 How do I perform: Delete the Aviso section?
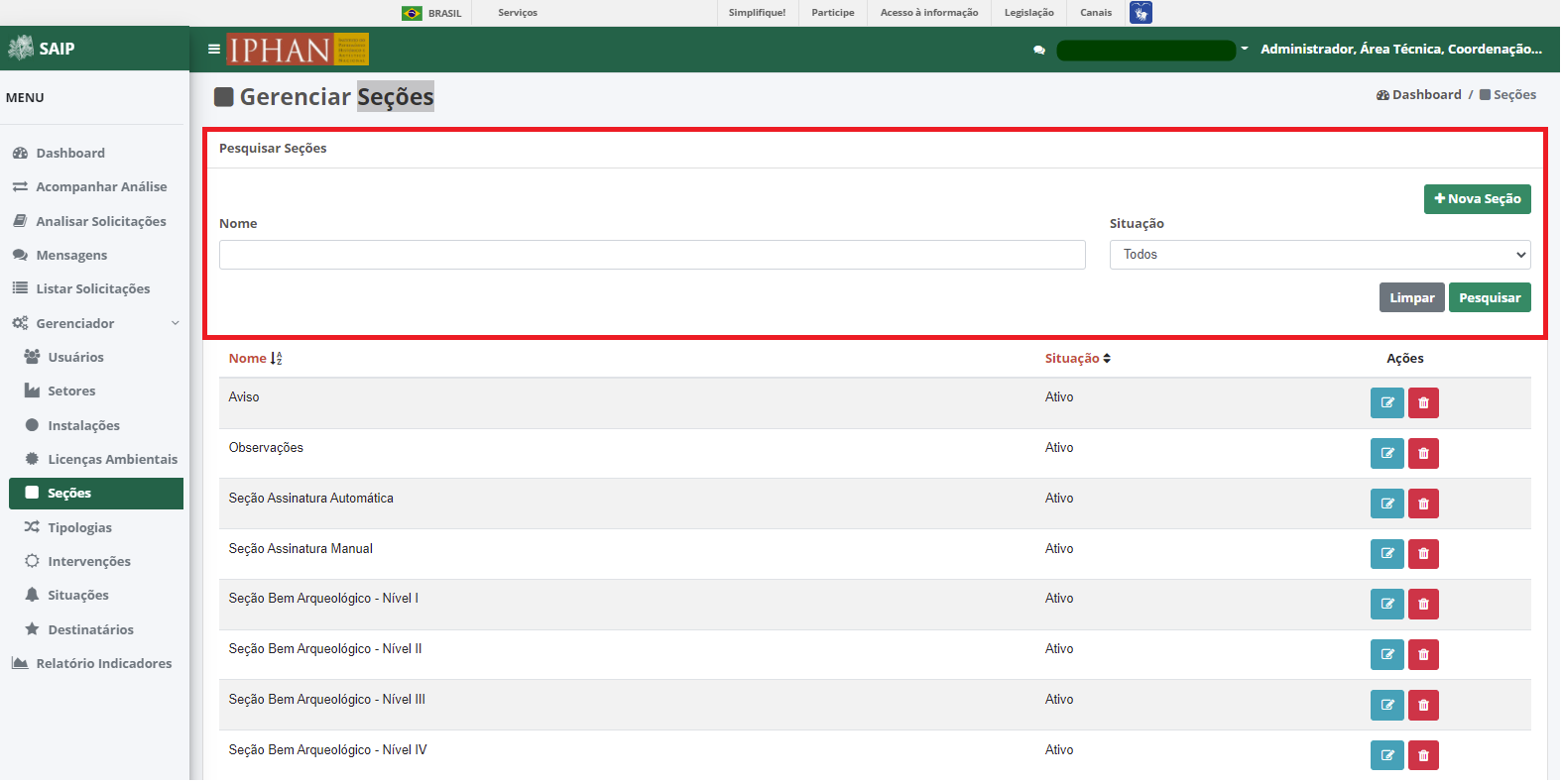1423,403
